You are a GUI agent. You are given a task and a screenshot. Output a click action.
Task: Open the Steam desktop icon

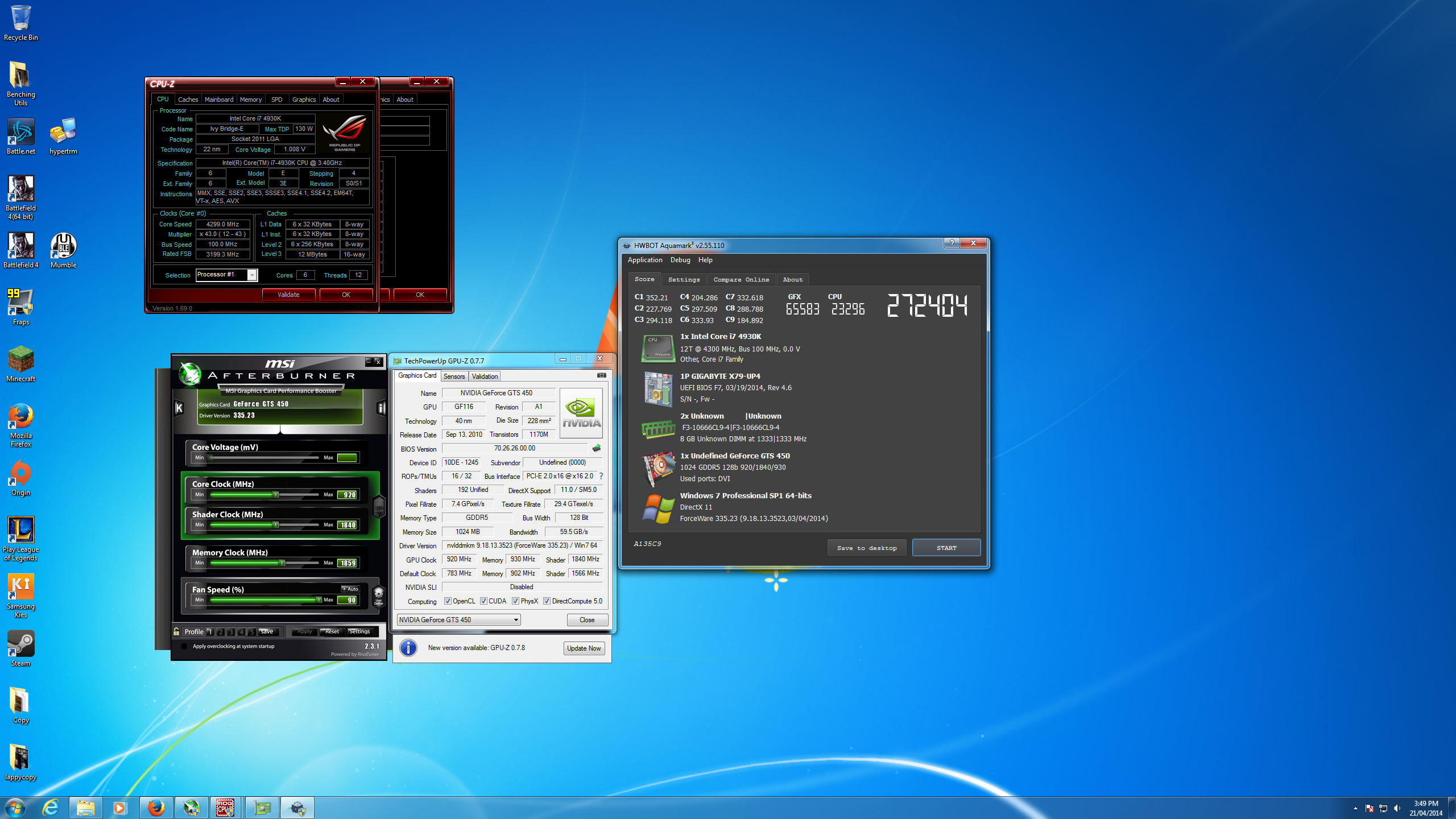[21, 648]
